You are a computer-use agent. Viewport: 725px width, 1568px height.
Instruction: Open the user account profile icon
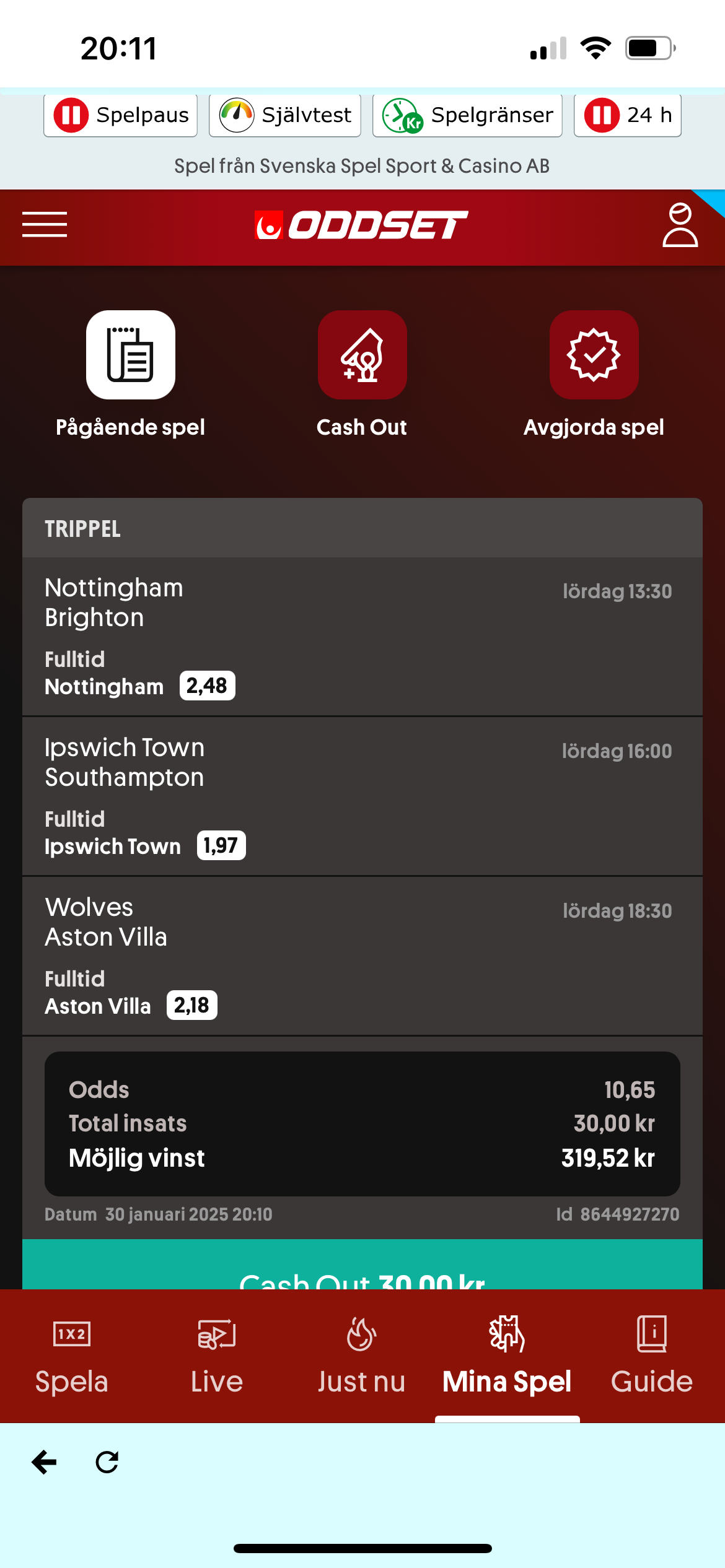(x=680, y=225)
